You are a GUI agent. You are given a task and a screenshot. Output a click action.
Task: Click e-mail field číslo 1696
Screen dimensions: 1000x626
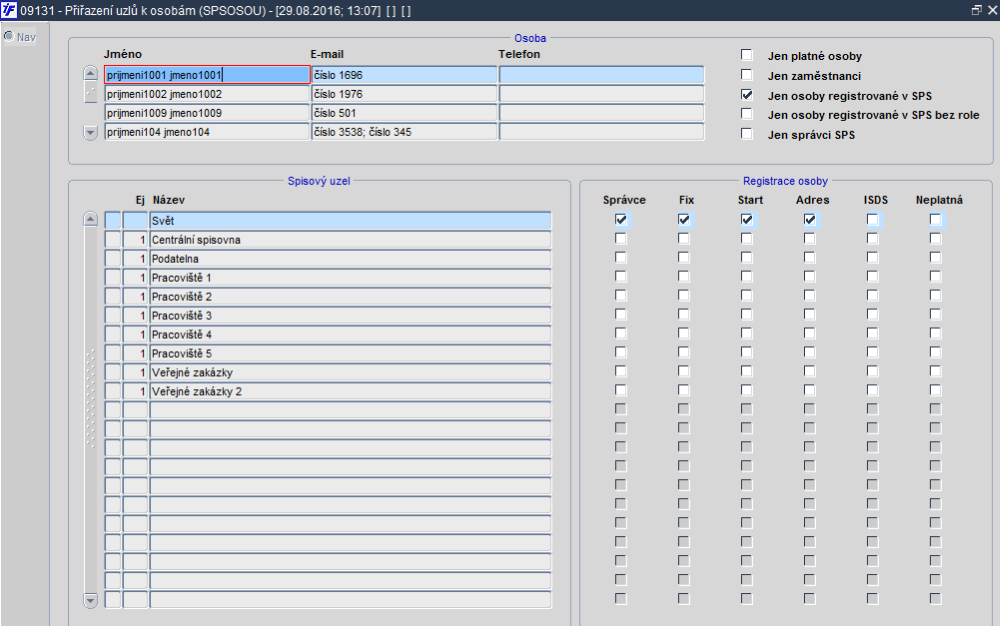click(x=404, y=75)
